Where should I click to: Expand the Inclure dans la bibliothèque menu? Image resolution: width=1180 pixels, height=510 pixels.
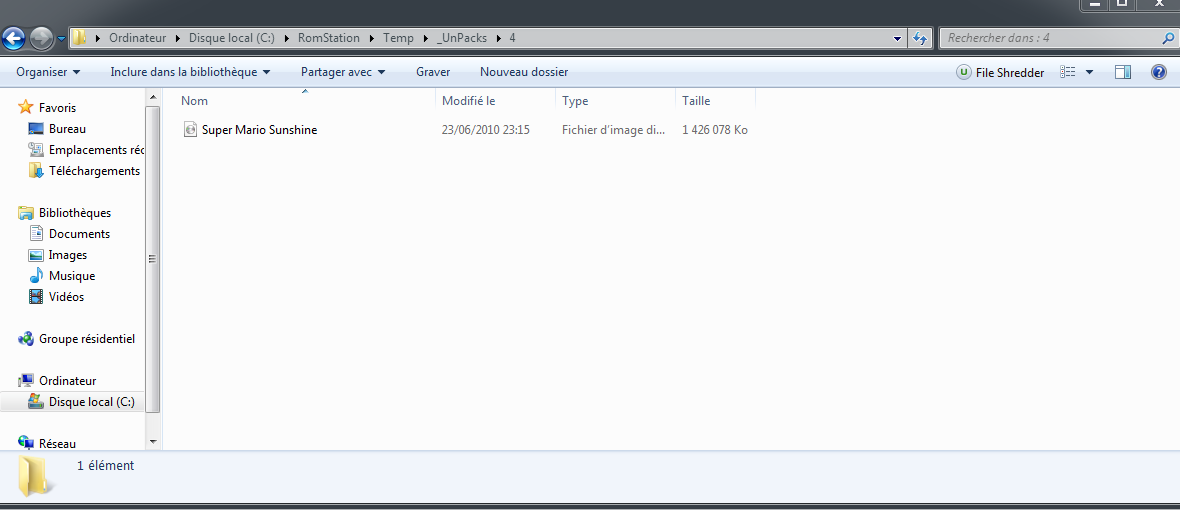click(x=190, y=72)
